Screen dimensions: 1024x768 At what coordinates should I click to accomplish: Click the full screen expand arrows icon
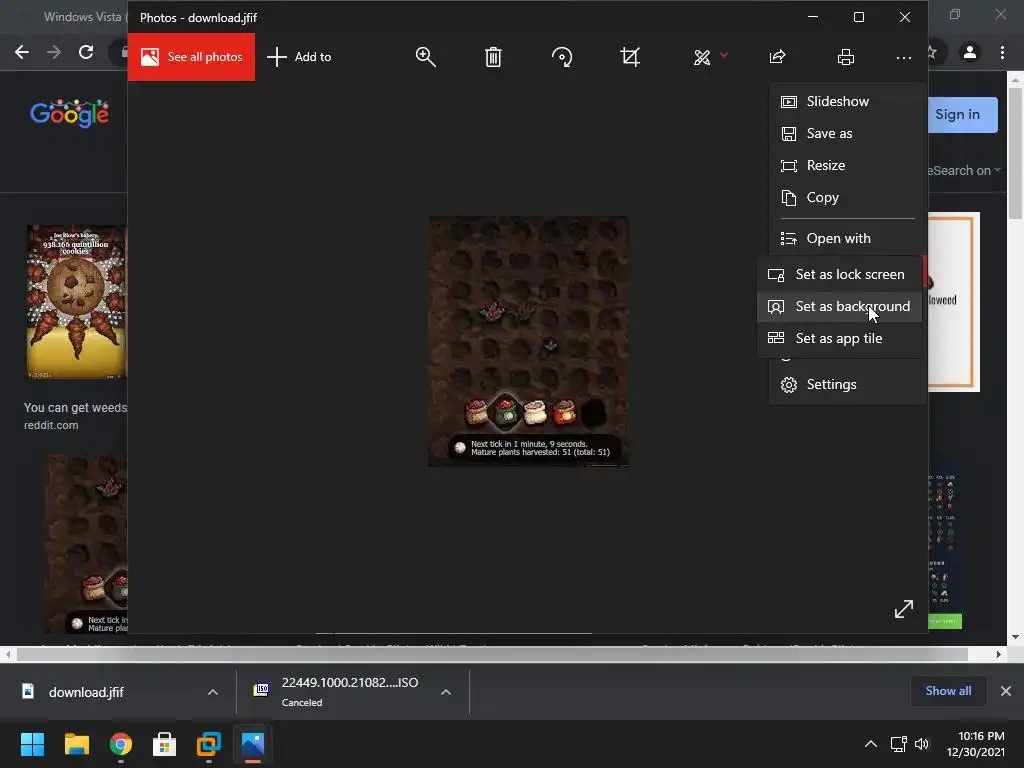pyautogui.click(x=904, y=609)
